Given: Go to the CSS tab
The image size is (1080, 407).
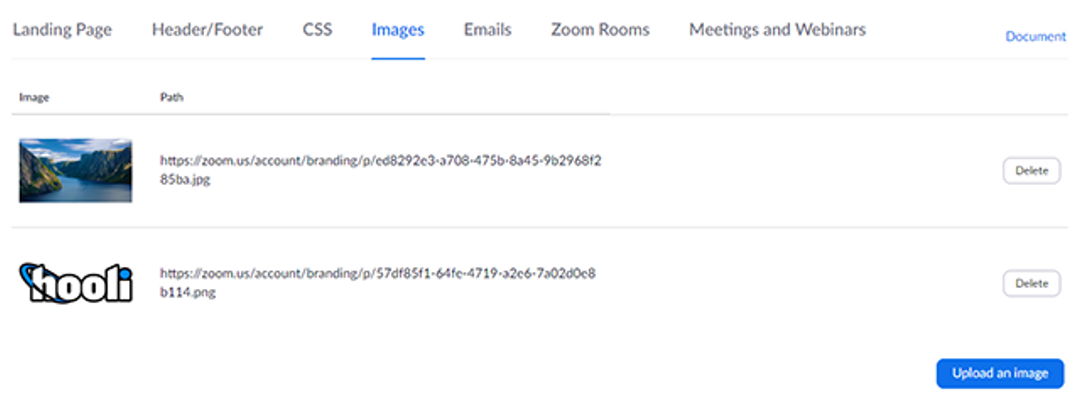Looking at the screenshot, I should 318,30.
